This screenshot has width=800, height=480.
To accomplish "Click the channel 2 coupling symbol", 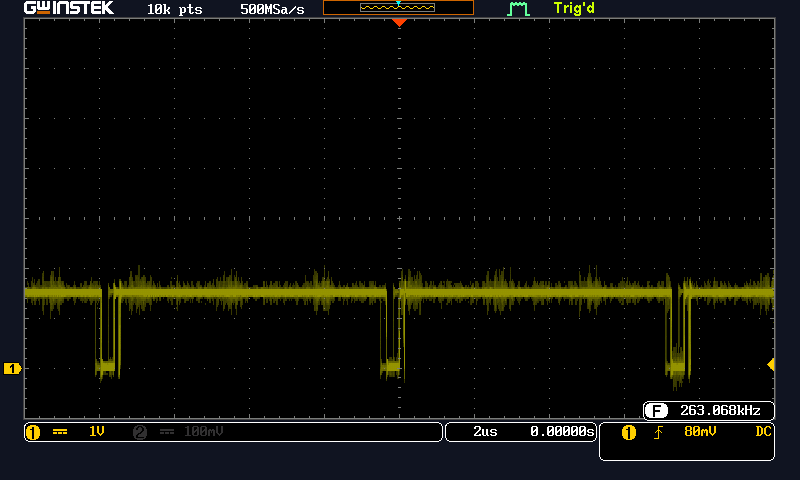I will click(167, 432).
